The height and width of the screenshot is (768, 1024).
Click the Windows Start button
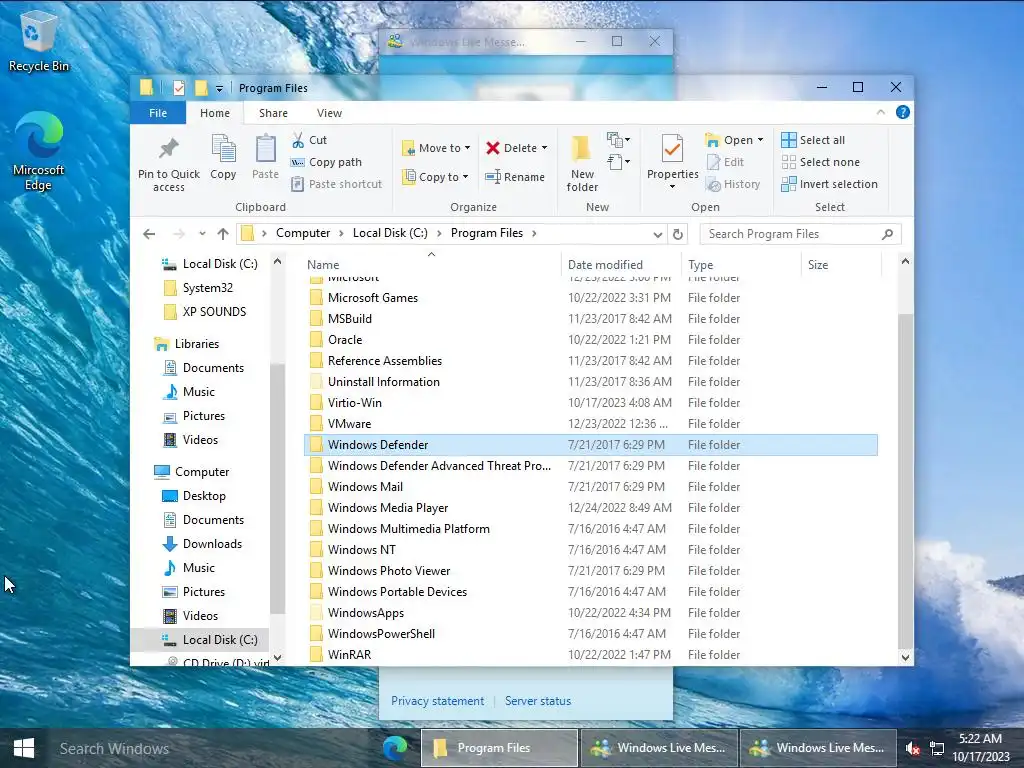point(24,748)
